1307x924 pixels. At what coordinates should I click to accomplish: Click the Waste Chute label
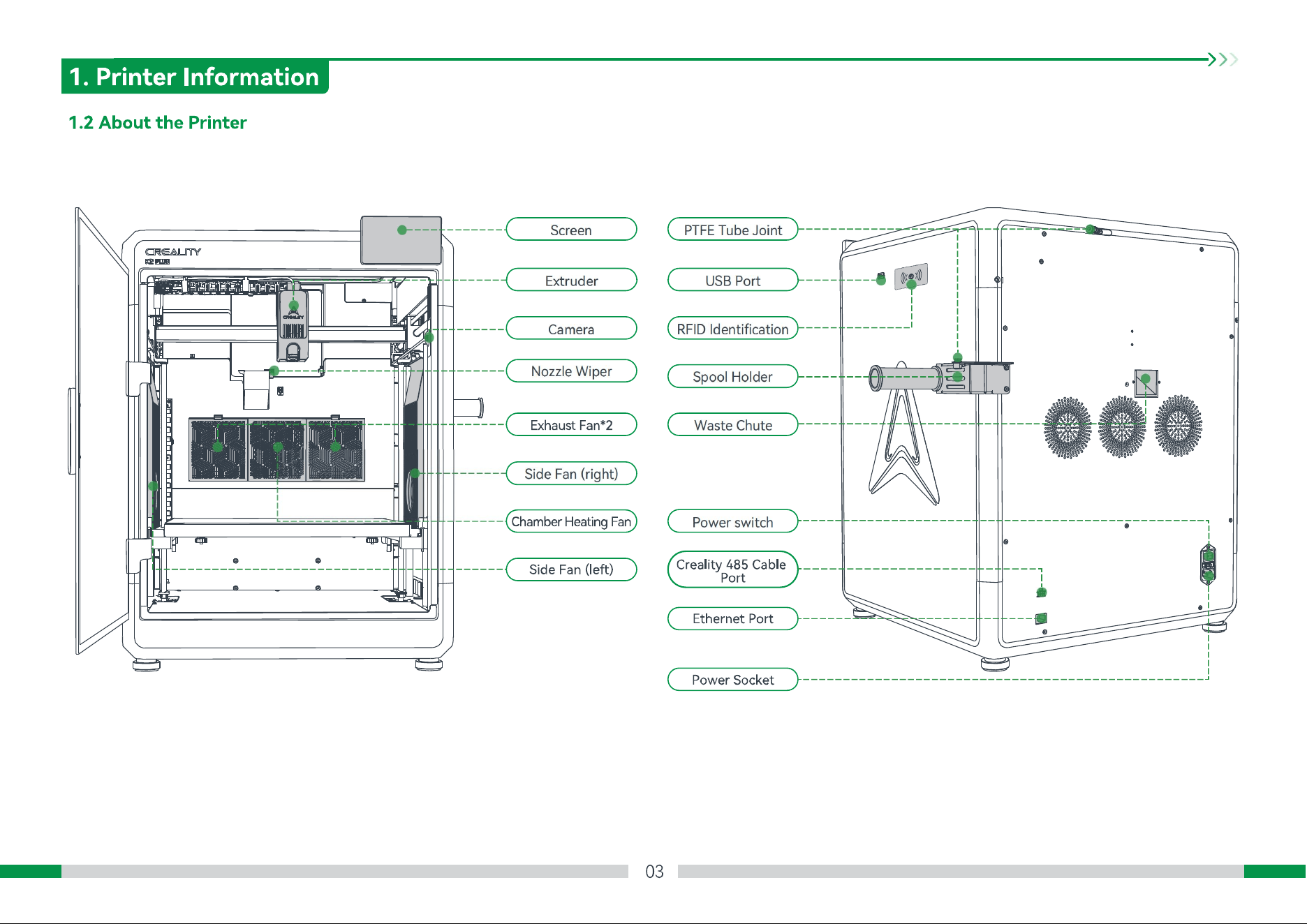[x=732, y=424]
